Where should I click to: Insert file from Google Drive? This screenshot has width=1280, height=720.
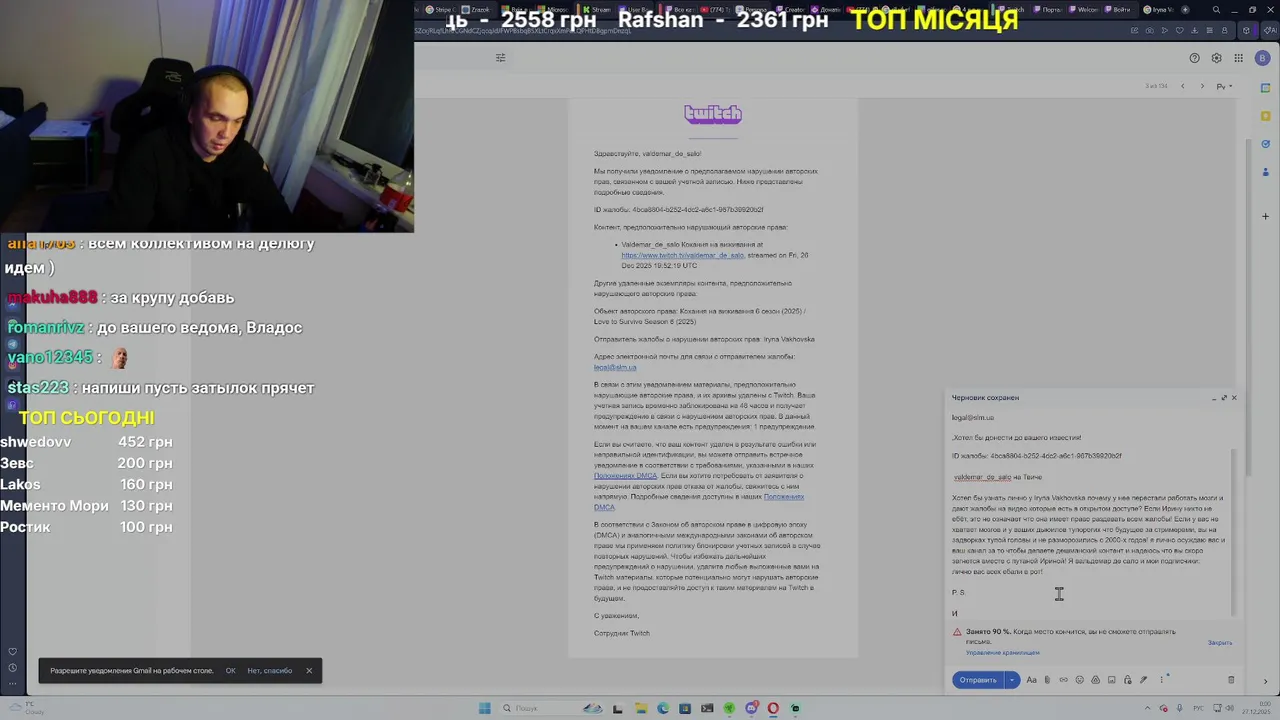[1095, 680]
